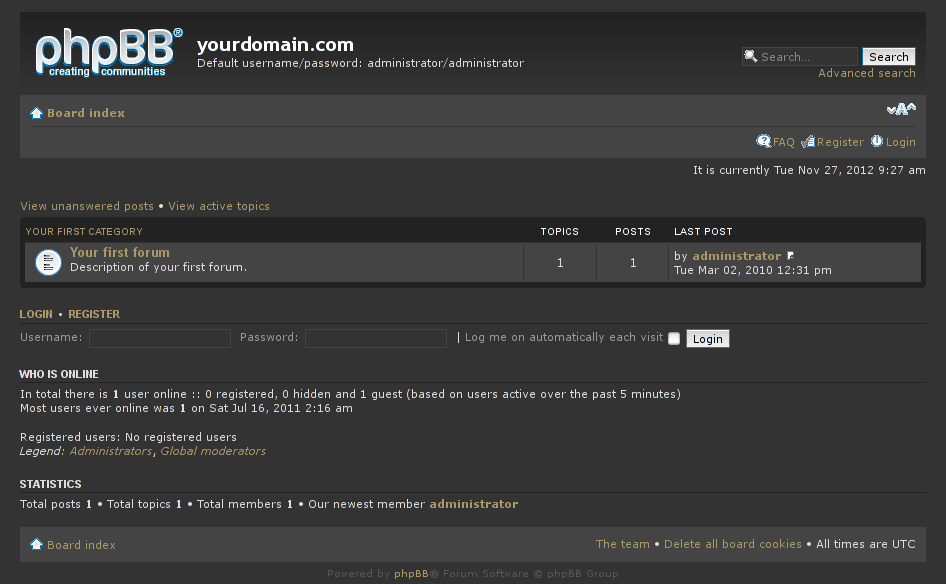Click the current time text Tue Nov 27, 2012
The height and width of the screenshot is (584, 946).
(809, 170)
